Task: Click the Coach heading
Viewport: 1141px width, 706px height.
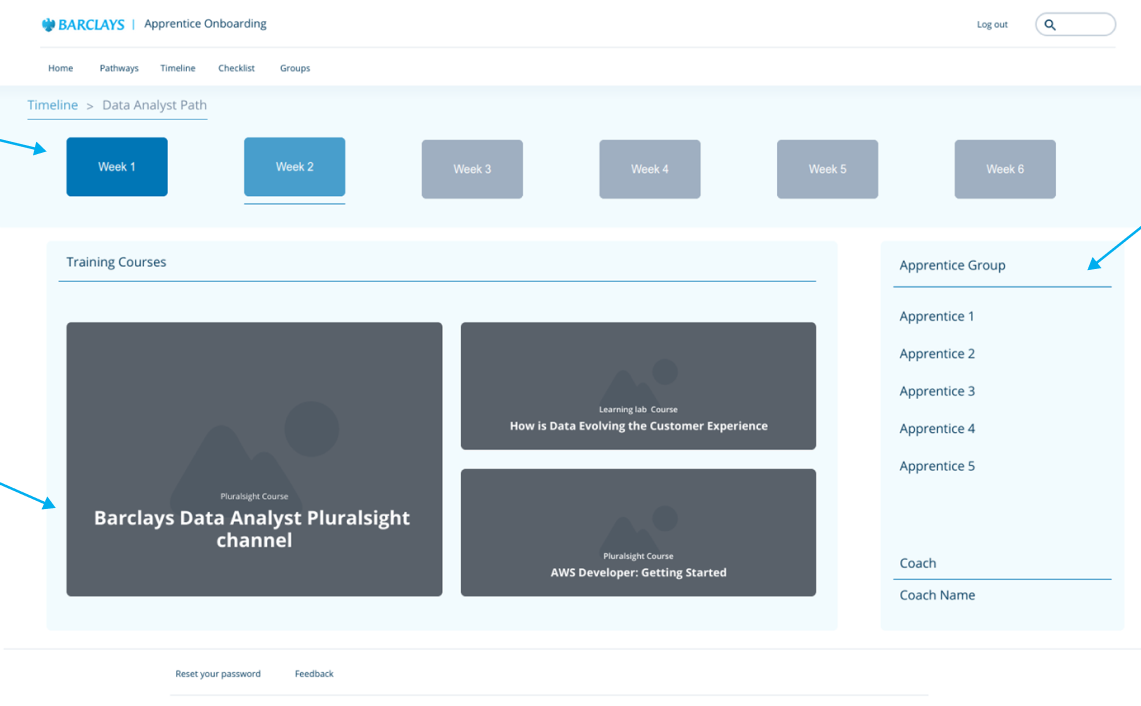Action: coord(918,563)
